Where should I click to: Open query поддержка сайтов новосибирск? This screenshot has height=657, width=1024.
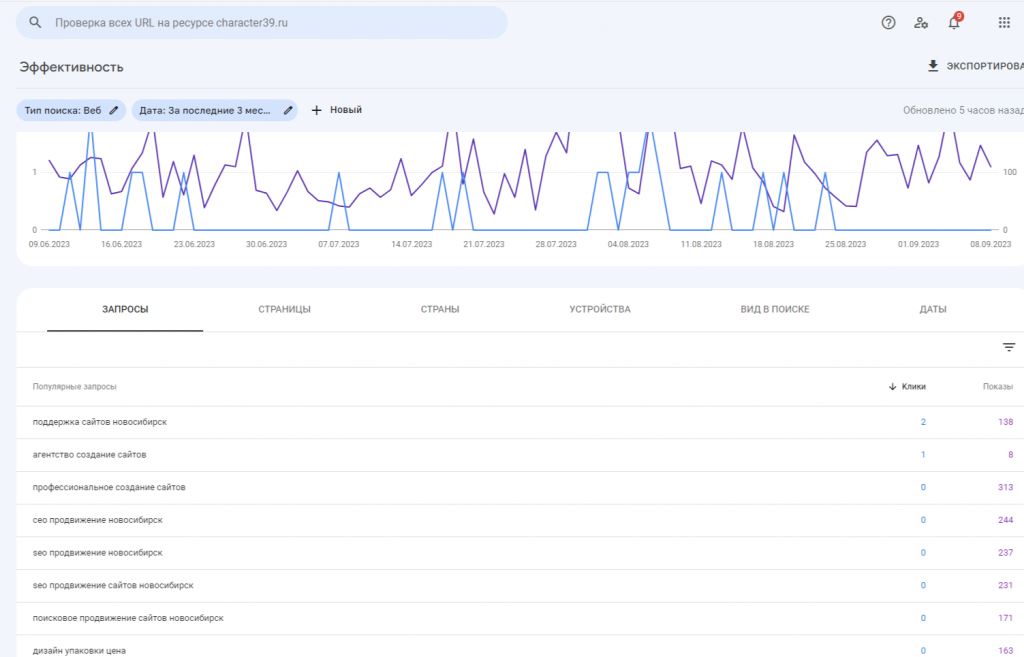pyautogui.click(x=100, y=422)
